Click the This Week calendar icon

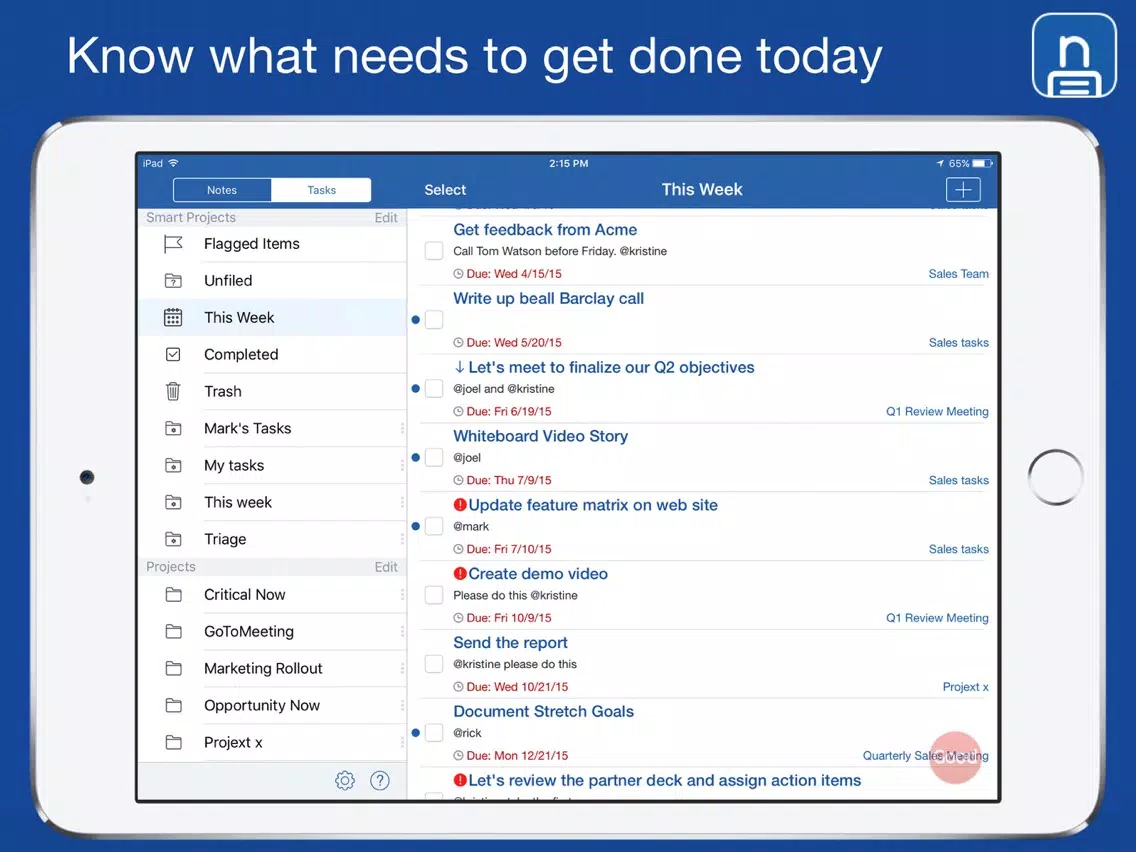[173, 318]
